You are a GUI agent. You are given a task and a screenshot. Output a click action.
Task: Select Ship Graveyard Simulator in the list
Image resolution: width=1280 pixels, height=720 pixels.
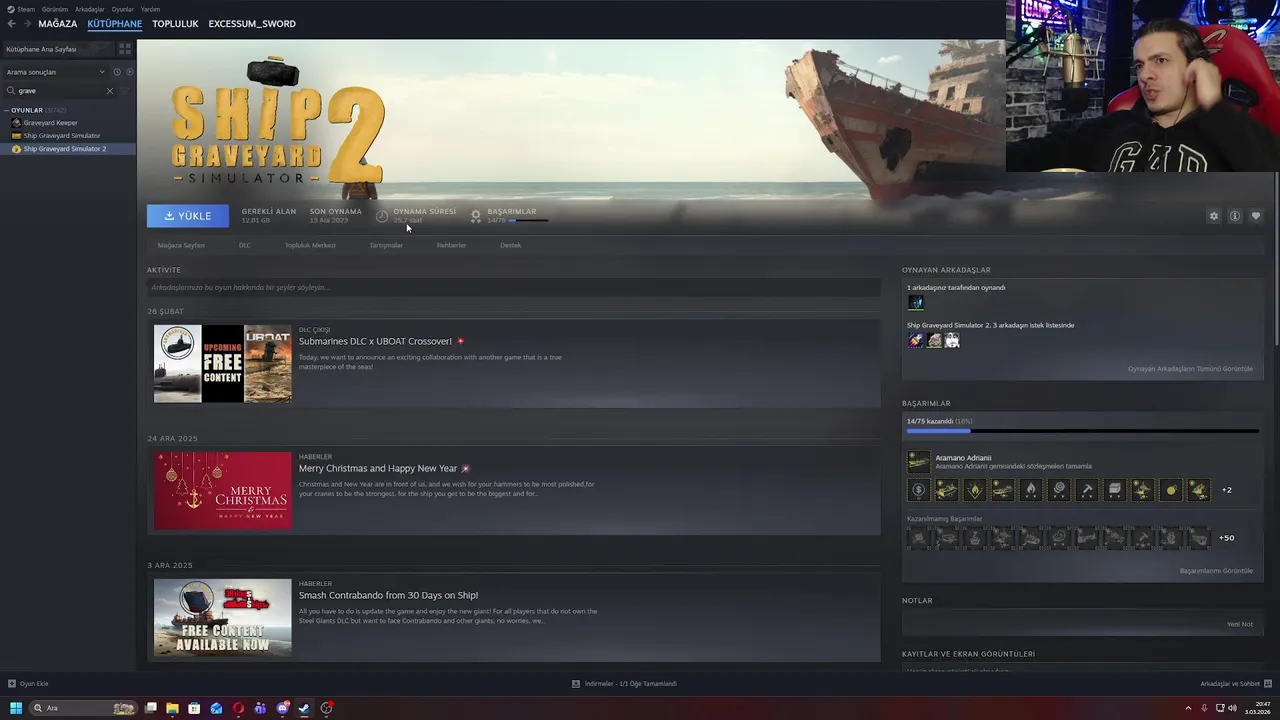(69, 136)
